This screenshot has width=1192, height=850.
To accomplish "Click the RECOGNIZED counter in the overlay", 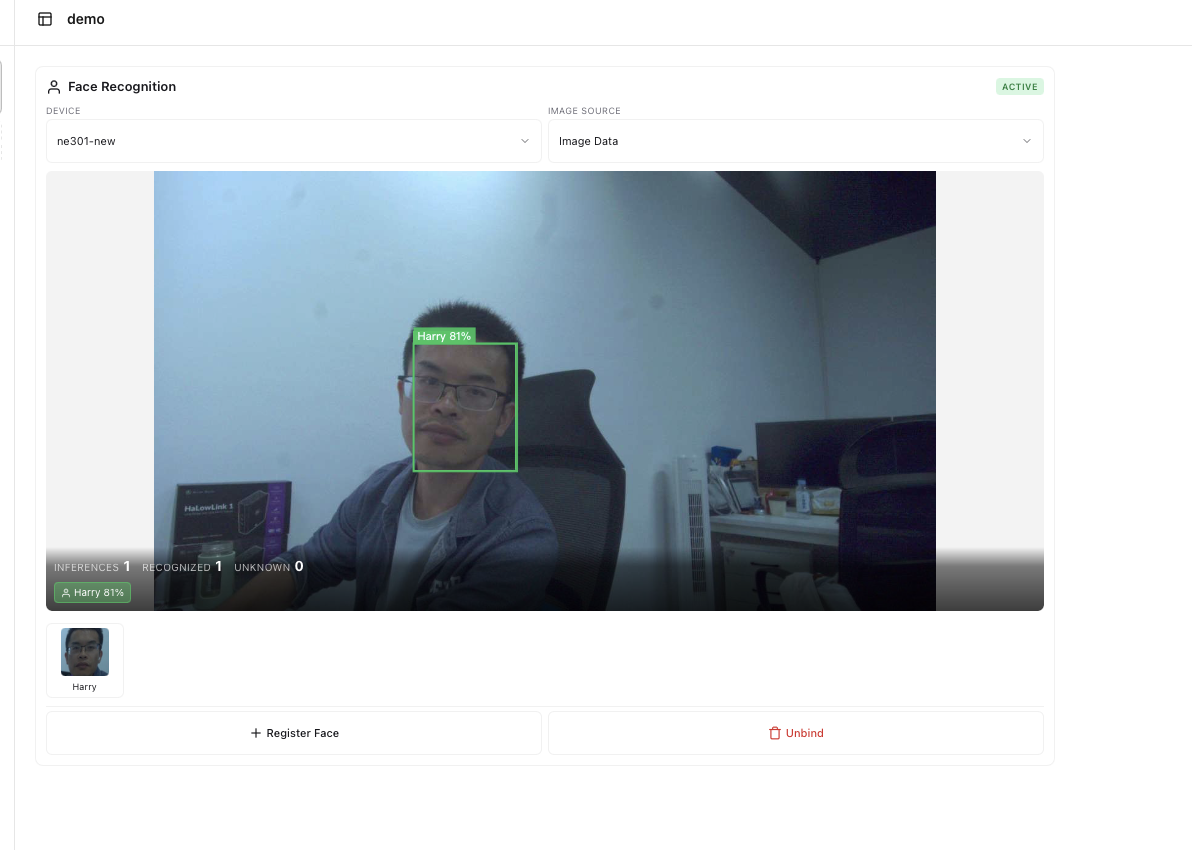I will coord(182,567).
